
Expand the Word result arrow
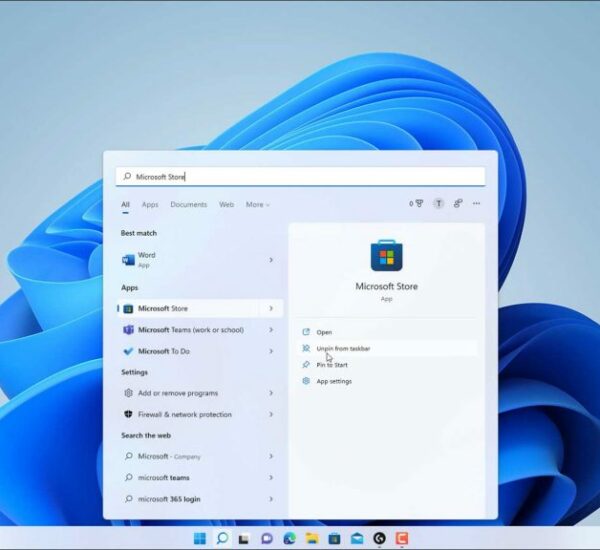(x=271, y=260)
